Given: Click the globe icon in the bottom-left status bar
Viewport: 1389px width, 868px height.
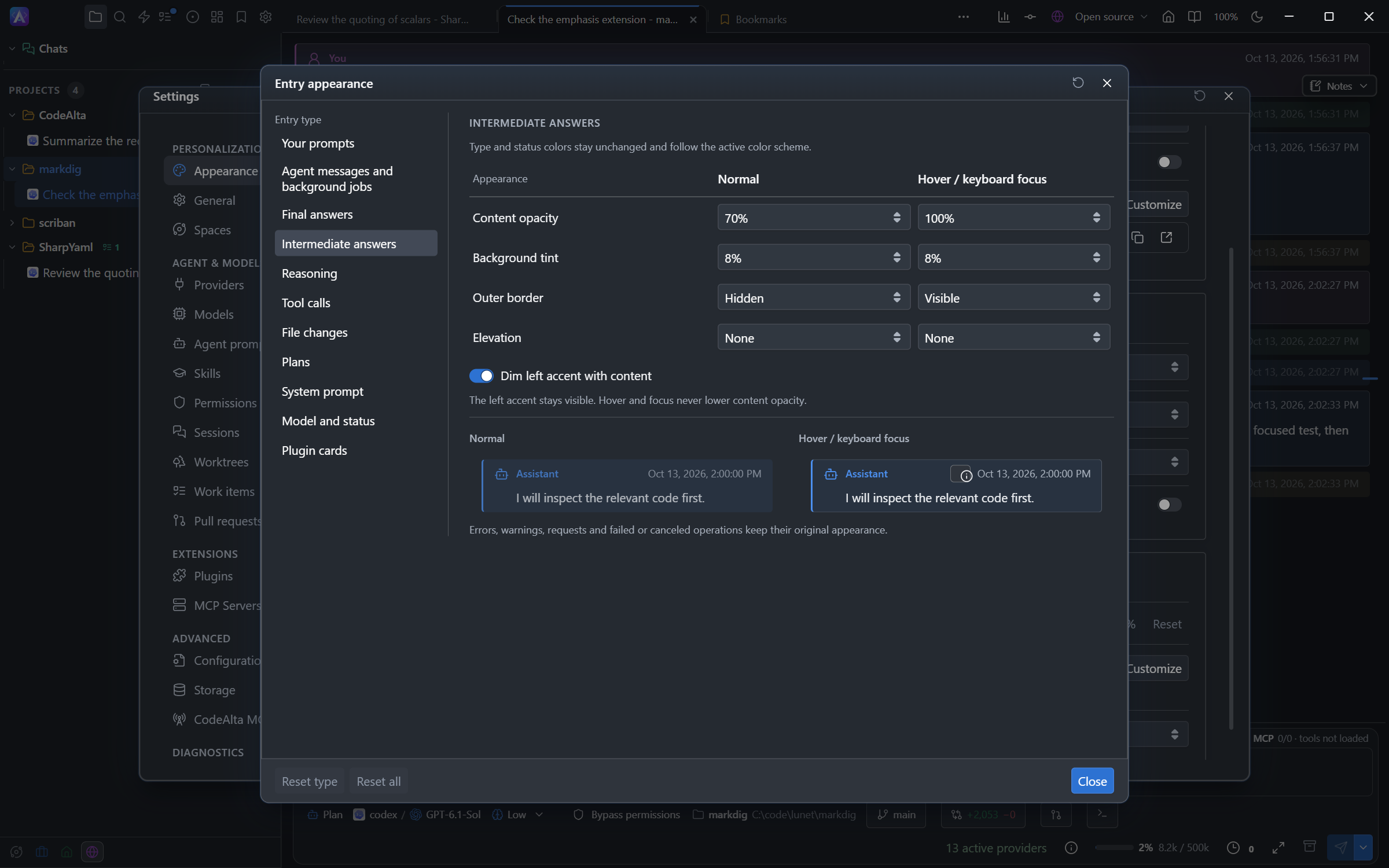Looking at the screenshot, I should [92, 852].
